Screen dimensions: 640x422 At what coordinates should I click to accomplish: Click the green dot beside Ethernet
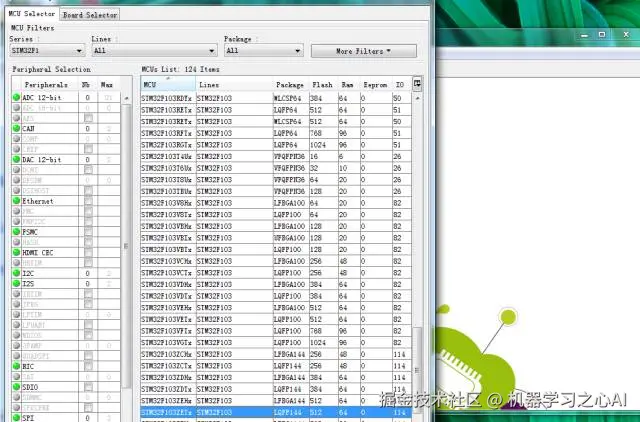coord(16,201)
